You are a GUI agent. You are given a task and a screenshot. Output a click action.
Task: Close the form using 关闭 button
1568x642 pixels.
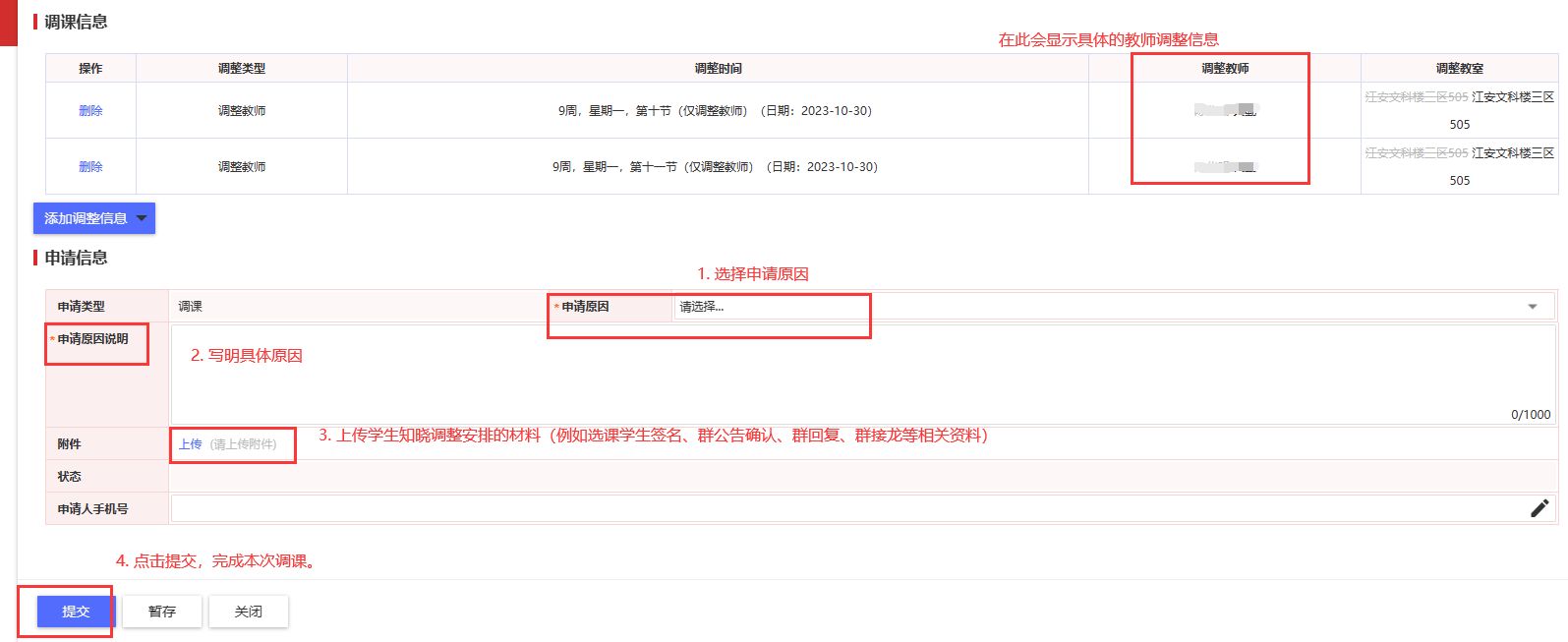249,612
